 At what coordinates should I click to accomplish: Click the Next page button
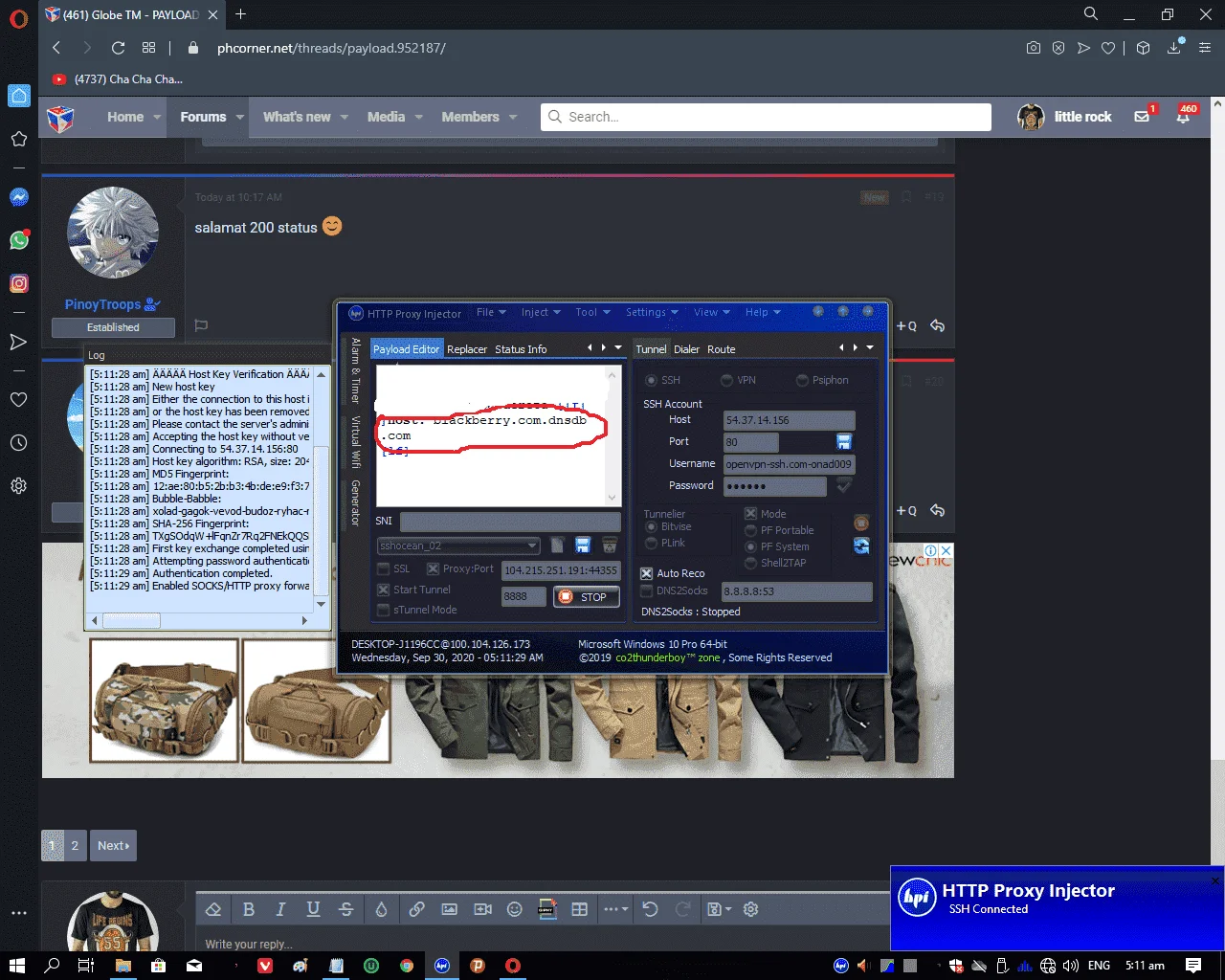[x=113, y=845]
